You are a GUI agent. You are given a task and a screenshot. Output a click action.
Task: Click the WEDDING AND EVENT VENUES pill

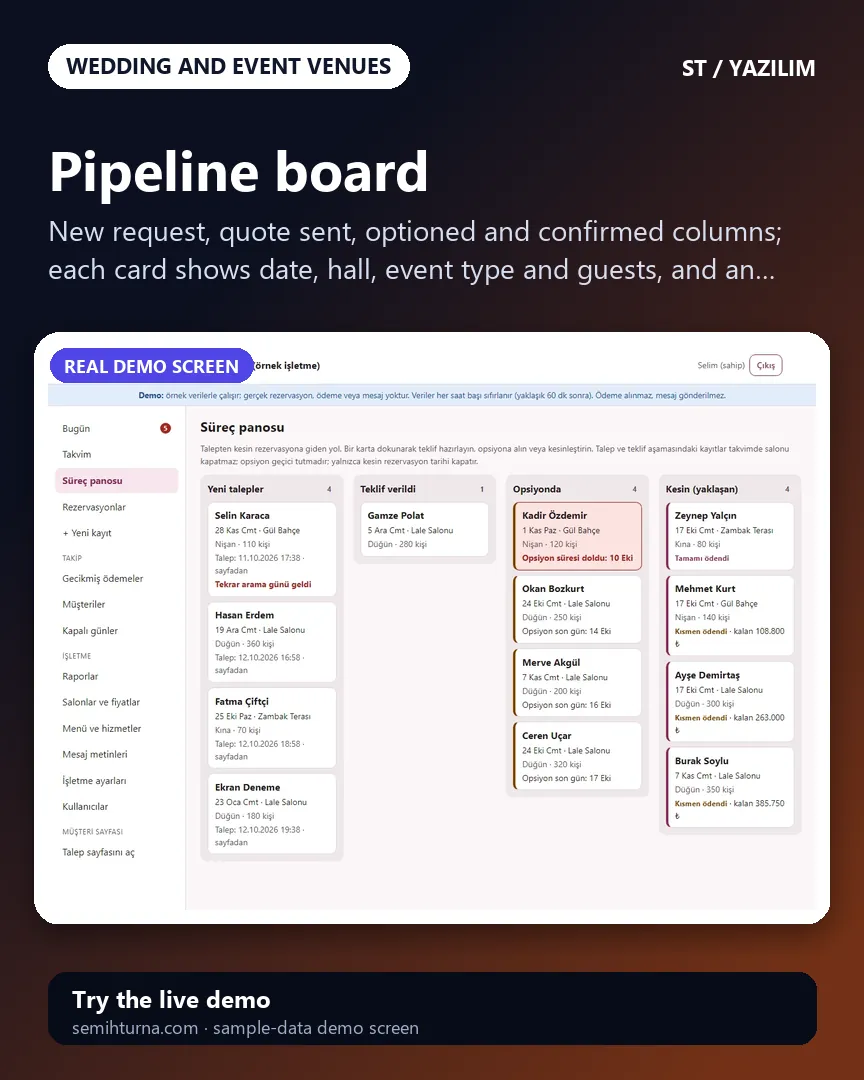coord(229,66)
